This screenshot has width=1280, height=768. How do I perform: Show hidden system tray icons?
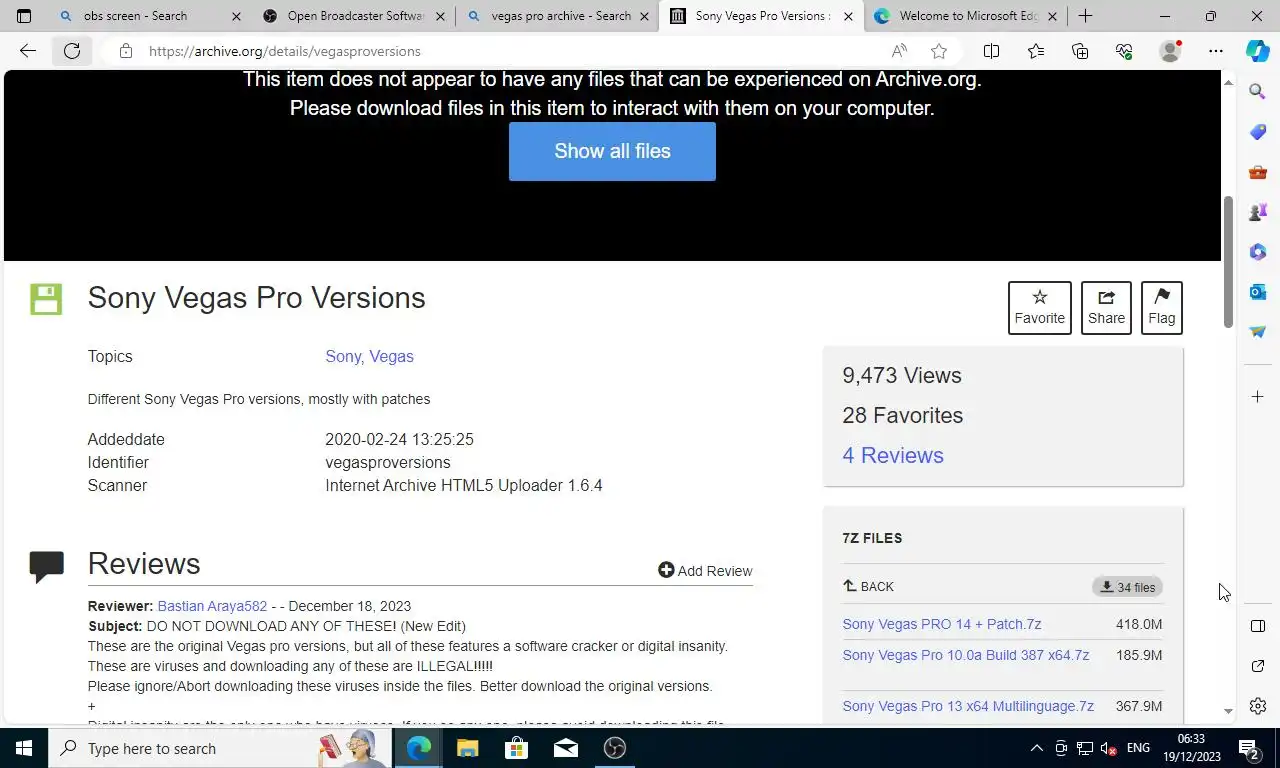tap(1037, 748)
